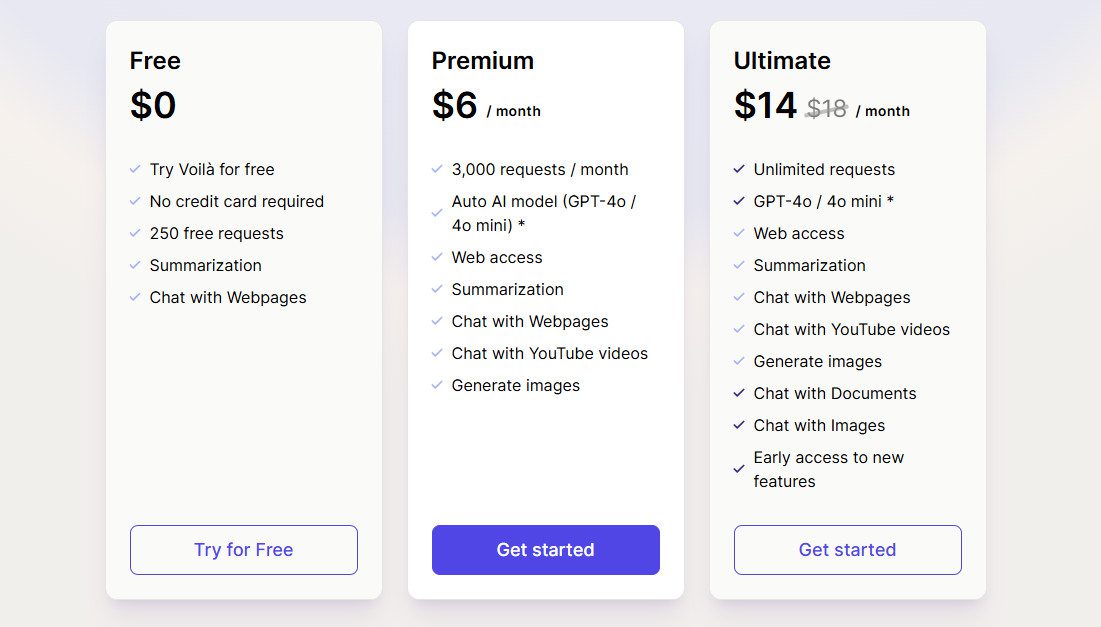Click the checkmark beside Web access in Premium

click(436, 257)
